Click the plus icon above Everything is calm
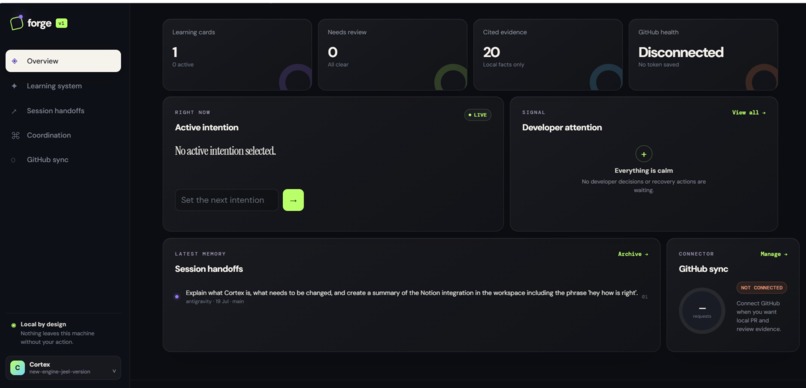Viewport: 806px width, 388px height. point(644,154)
